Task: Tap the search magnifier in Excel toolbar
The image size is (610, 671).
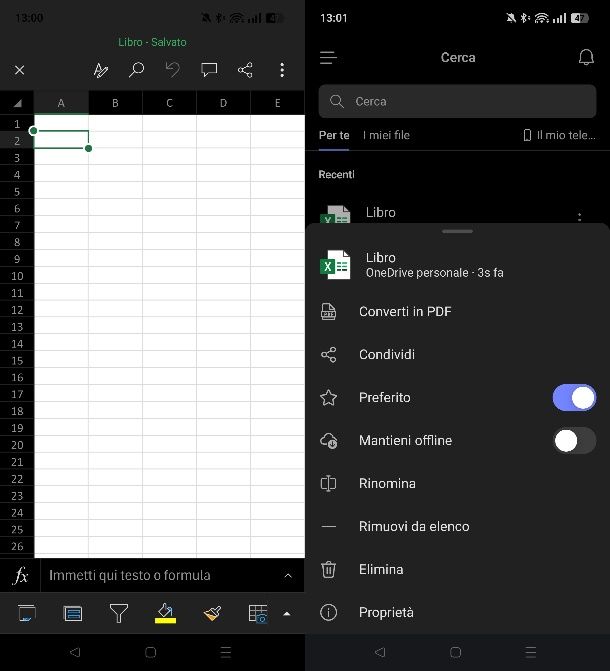Action: click(x=137, y=70)
